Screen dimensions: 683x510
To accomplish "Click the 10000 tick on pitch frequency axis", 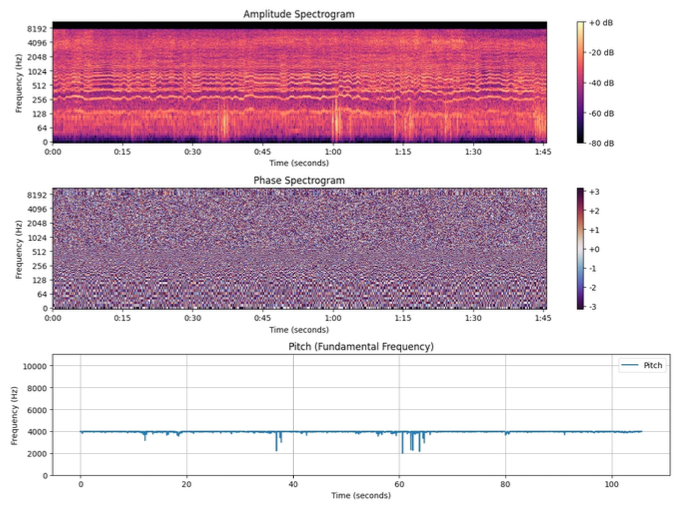I will point(50,367).
